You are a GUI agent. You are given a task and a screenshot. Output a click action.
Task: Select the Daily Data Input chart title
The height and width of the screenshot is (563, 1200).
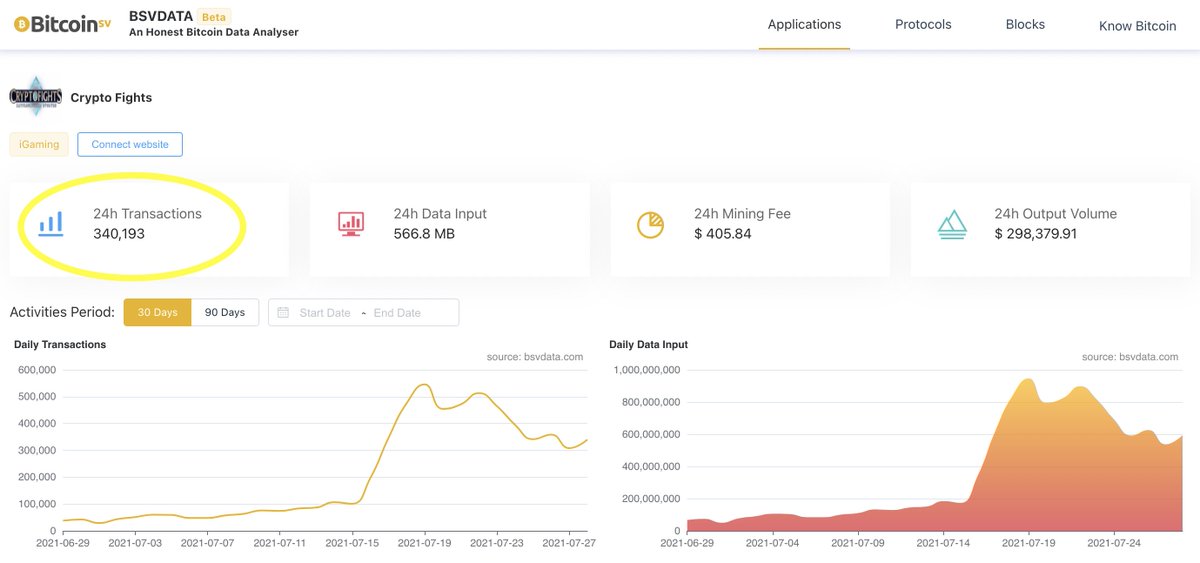click(x=648, y=345)
